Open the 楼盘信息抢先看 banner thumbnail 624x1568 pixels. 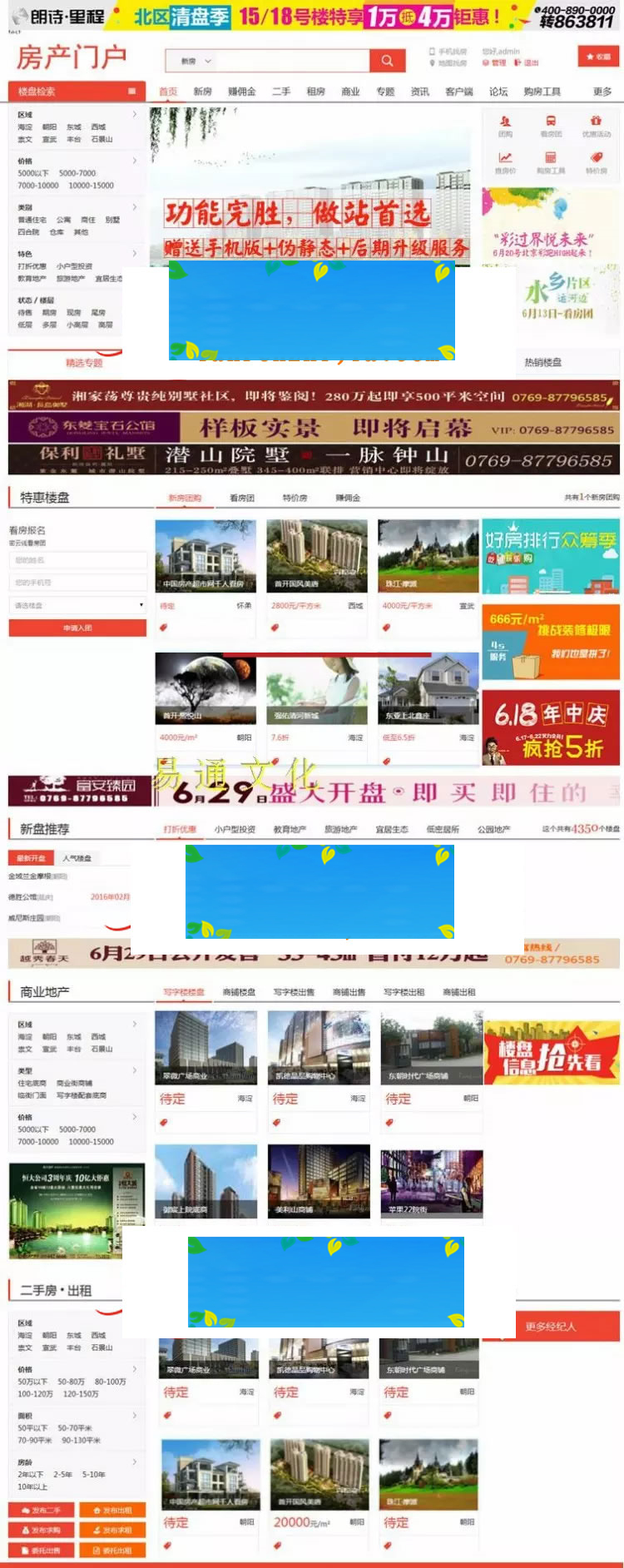point(552,1053)
